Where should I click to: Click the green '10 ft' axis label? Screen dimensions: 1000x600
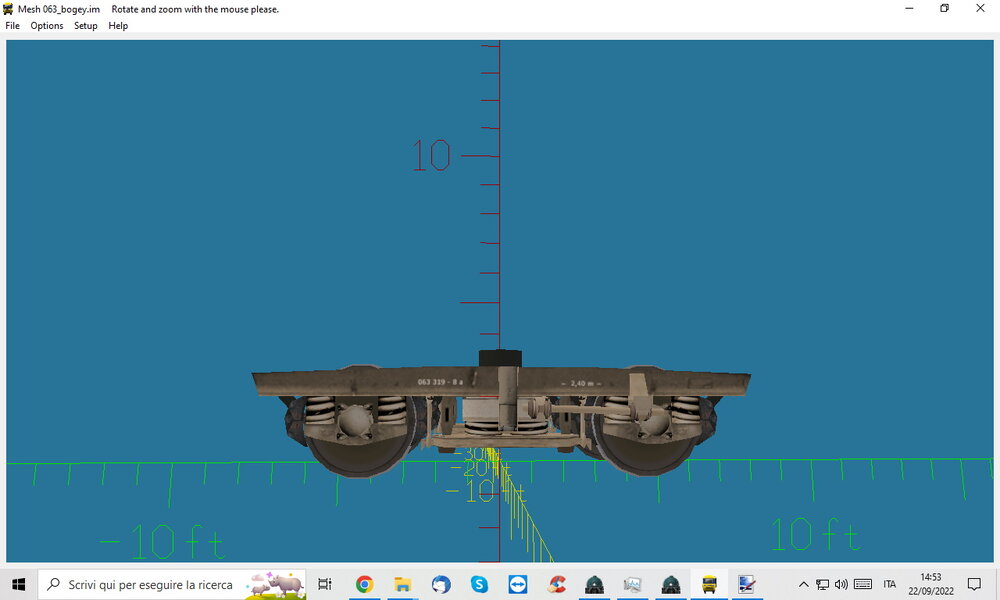[816, 533]
